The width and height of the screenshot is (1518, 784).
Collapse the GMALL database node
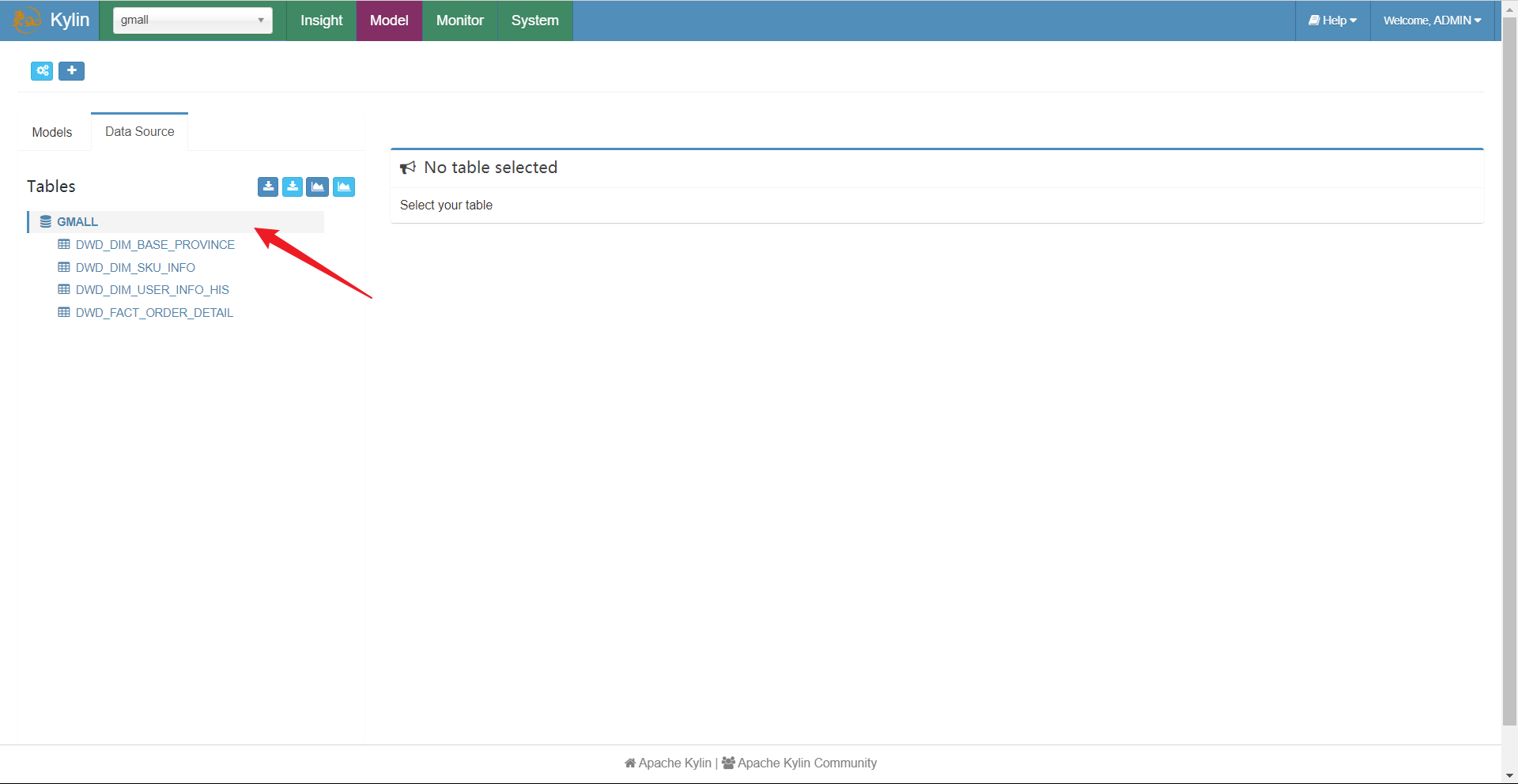(x=176, y=222)
